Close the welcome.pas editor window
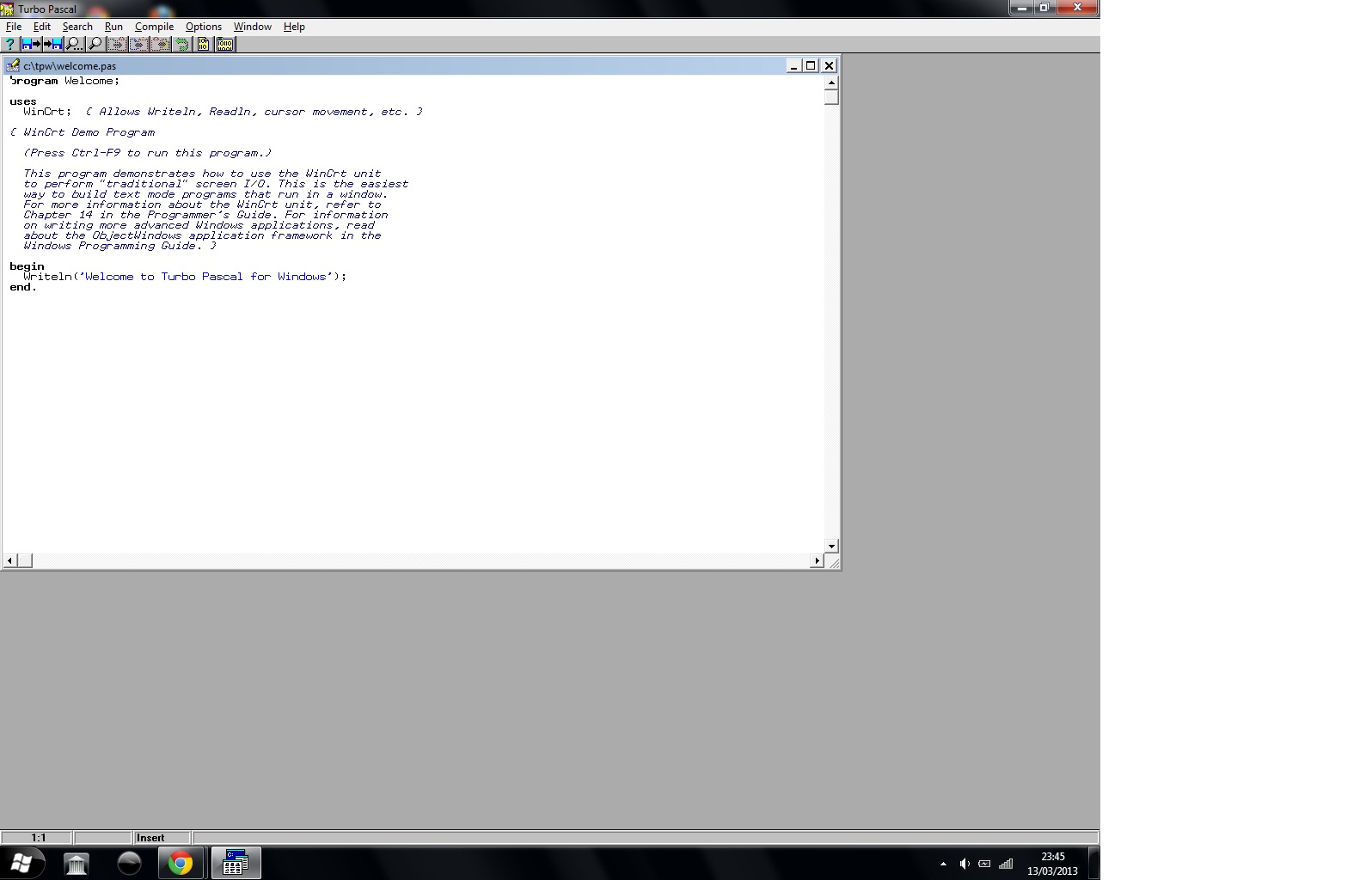This screenshot has width=1372, height=880. coord(829,65)
